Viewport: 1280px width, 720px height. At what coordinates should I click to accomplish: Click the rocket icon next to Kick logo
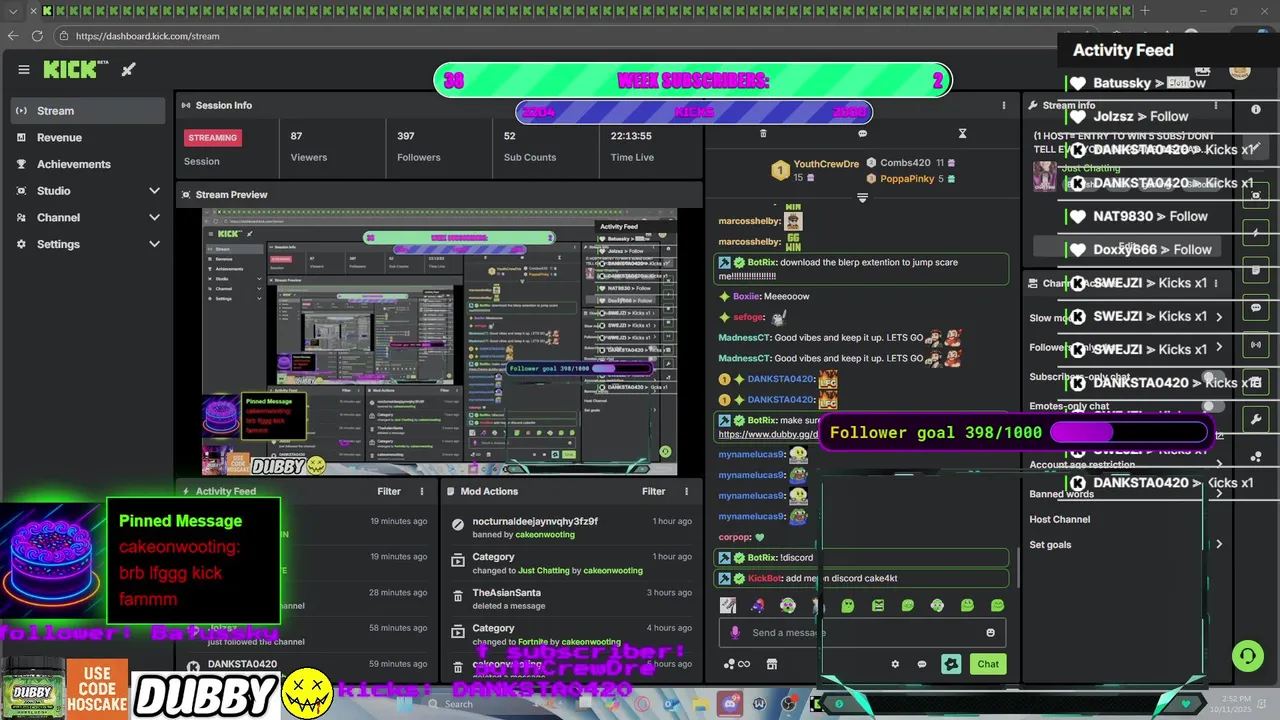pyautogui.click(x=129, y=70)
